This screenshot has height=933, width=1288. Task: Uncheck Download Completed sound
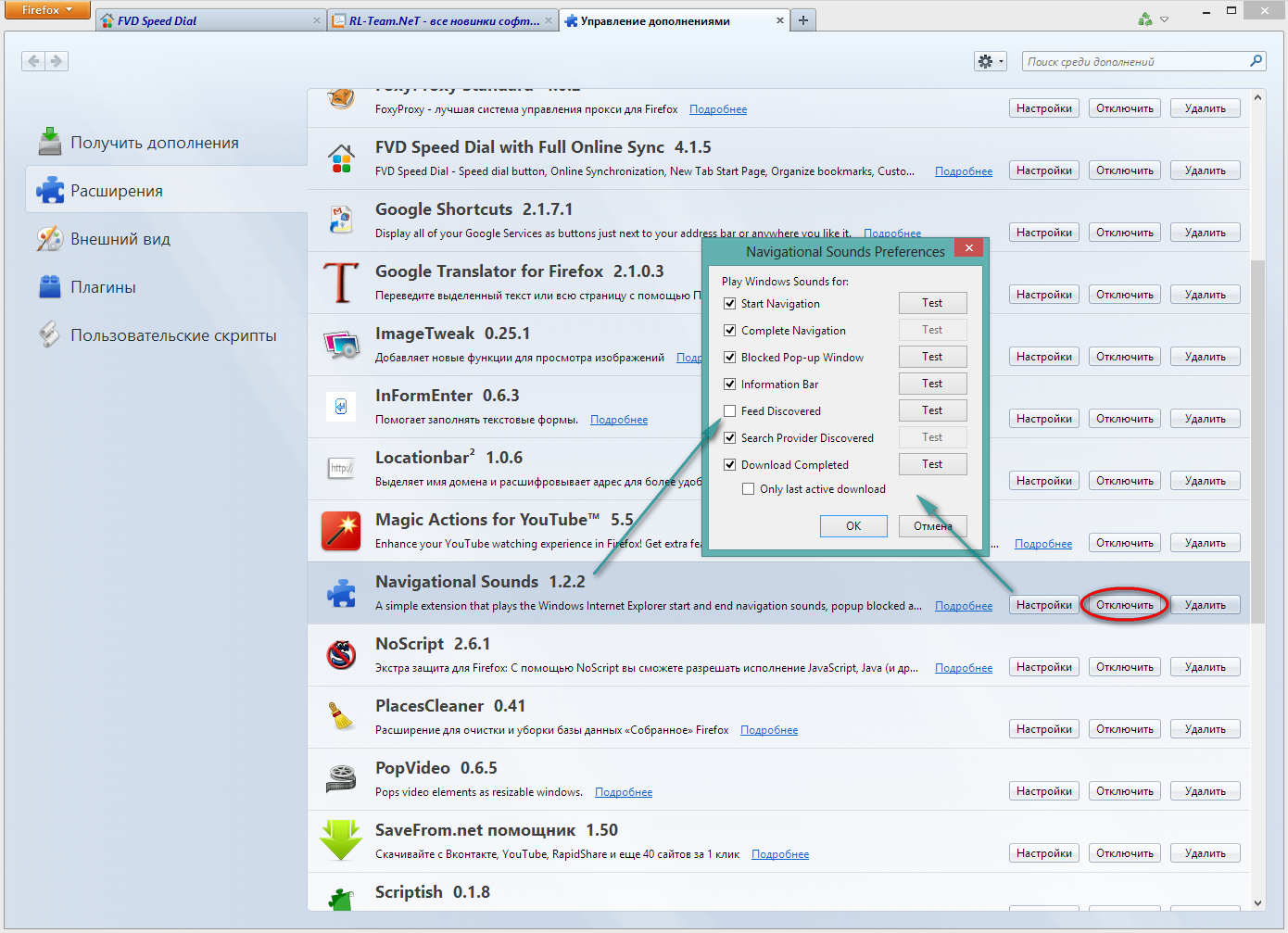(x=730, y=465)
